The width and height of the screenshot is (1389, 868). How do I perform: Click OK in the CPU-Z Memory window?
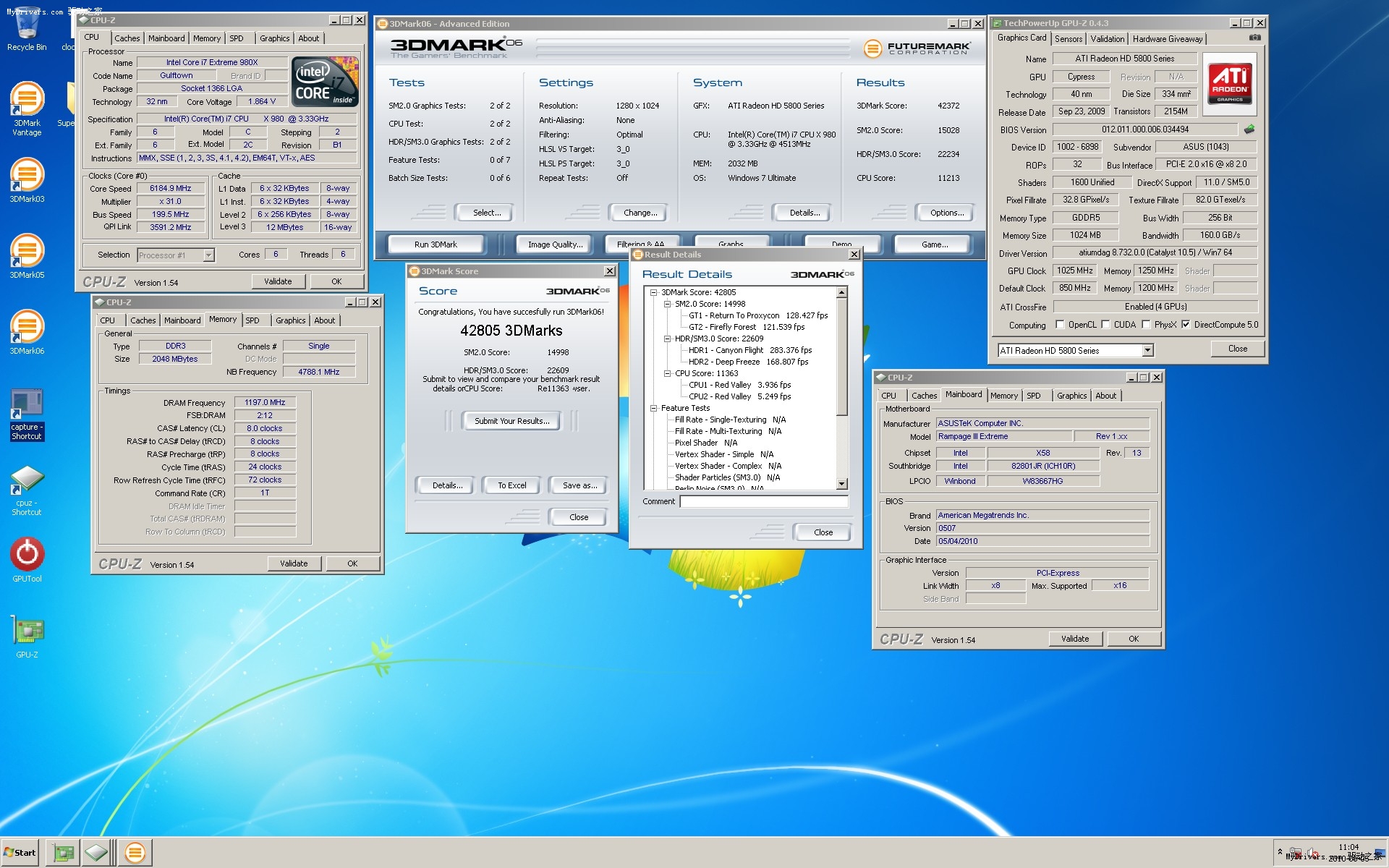(x=352, y=563)
